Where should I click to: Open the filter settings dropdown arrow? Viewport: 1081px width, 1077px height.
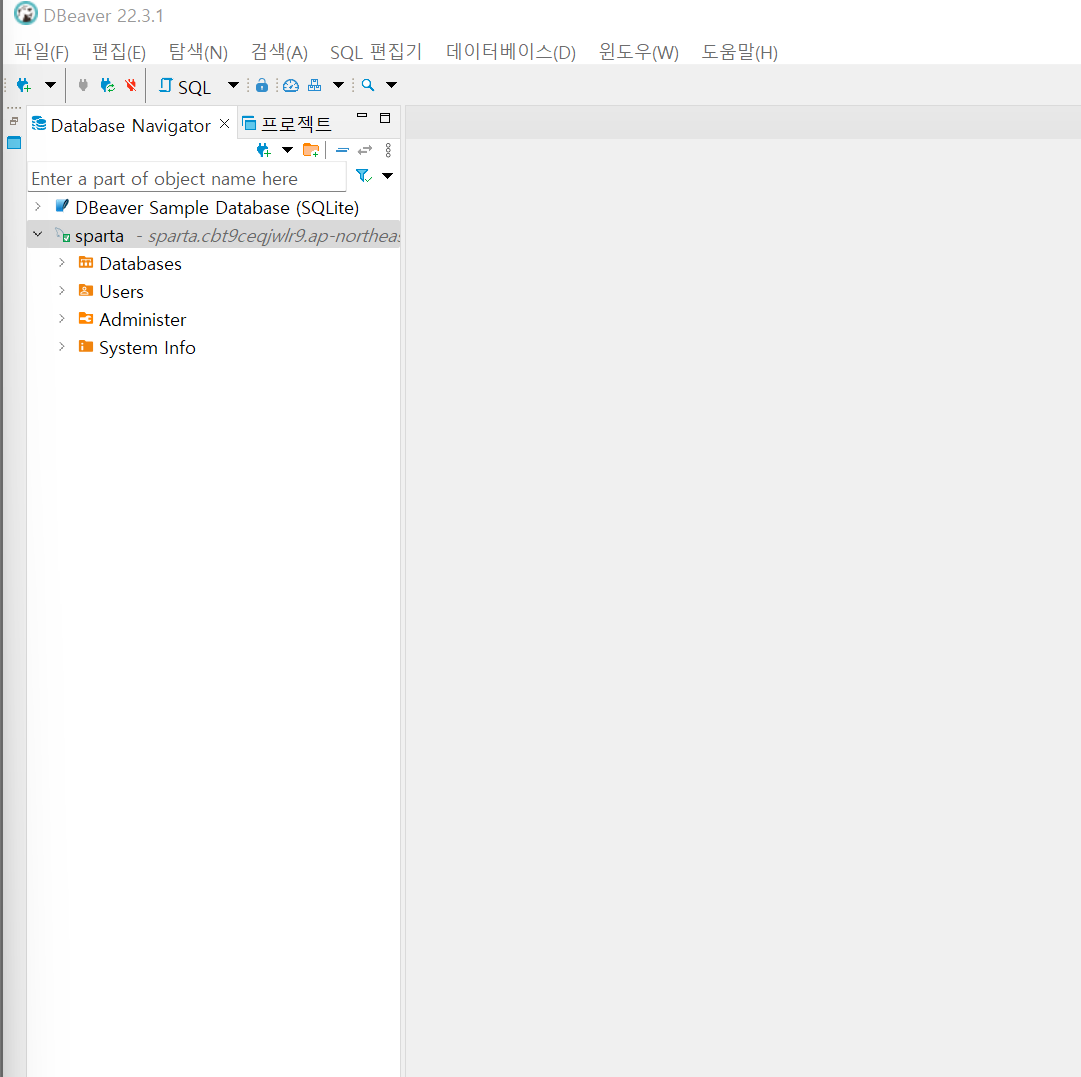click(387, 176)
